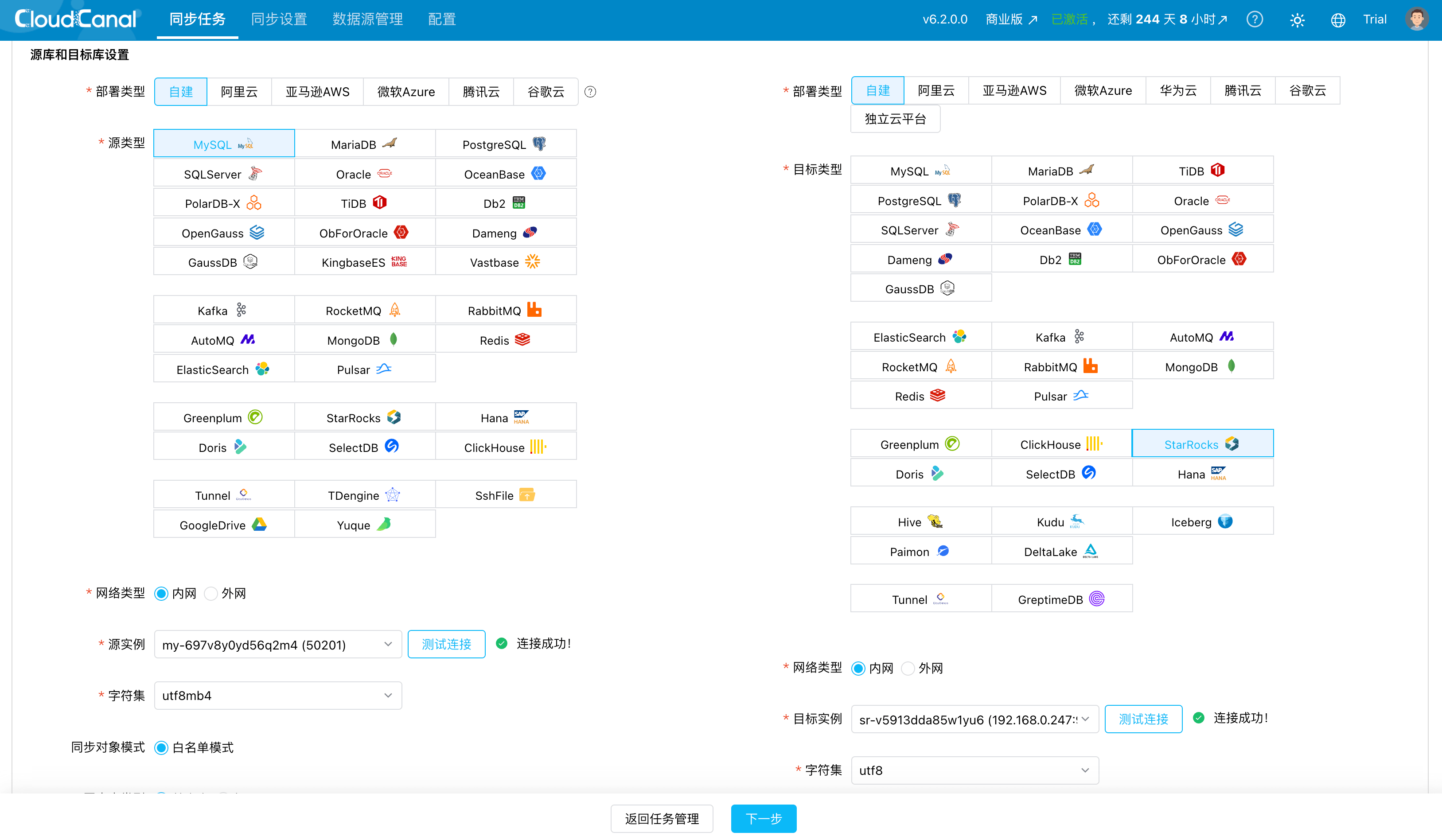The height and width of the screenshot is (840, 1442).
Task: Select GreptimeDB as target type
Action: pyautogui.click(x=1062, y=599)
